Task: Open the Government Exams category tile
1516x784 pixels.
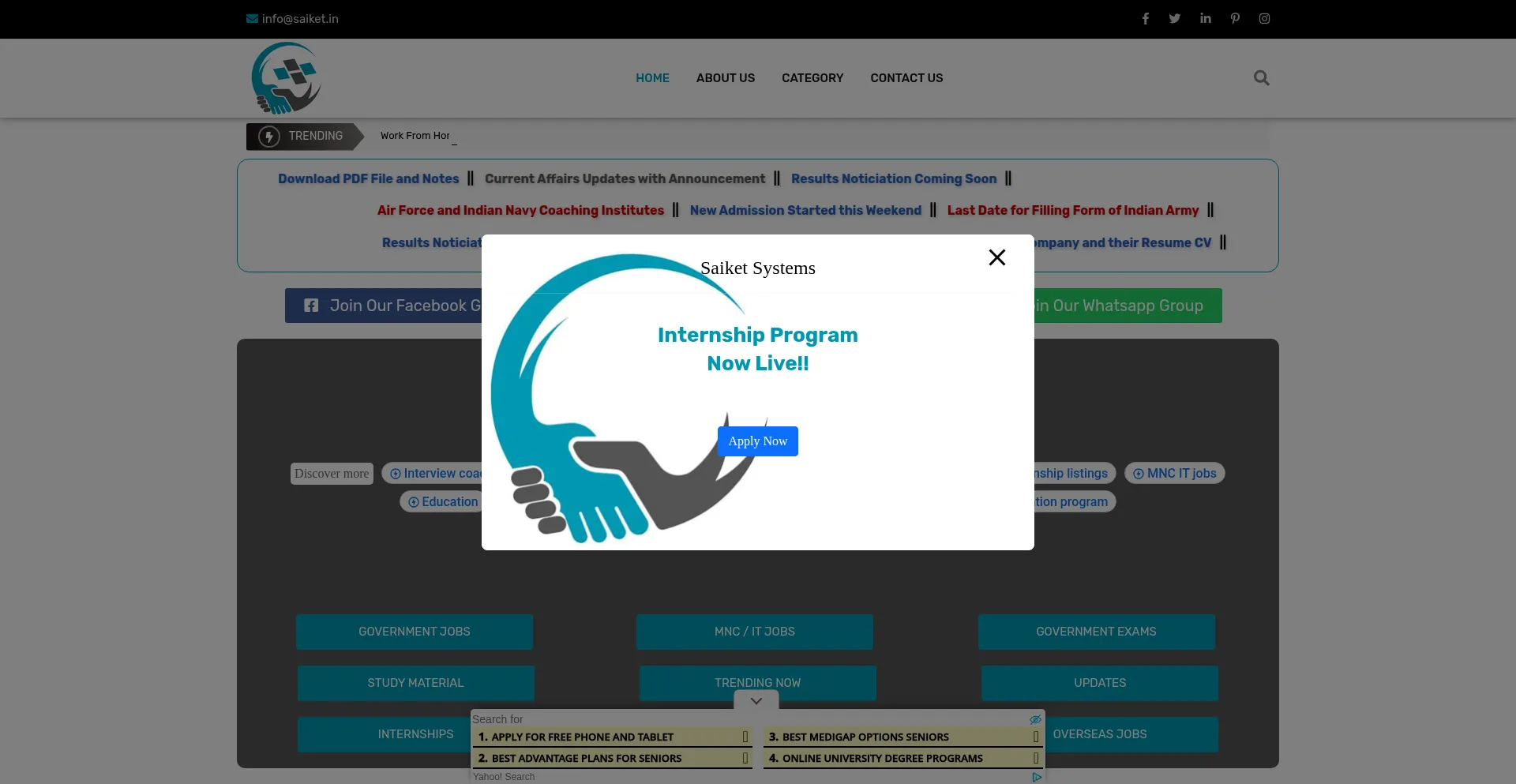Action: tap(1095, 632)
